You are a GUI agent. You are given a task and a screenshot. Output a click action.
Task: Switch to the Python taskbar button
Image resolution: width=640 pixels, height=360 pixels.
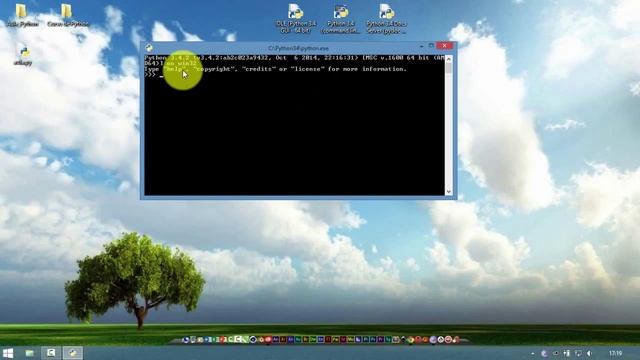tap(73, 353)
